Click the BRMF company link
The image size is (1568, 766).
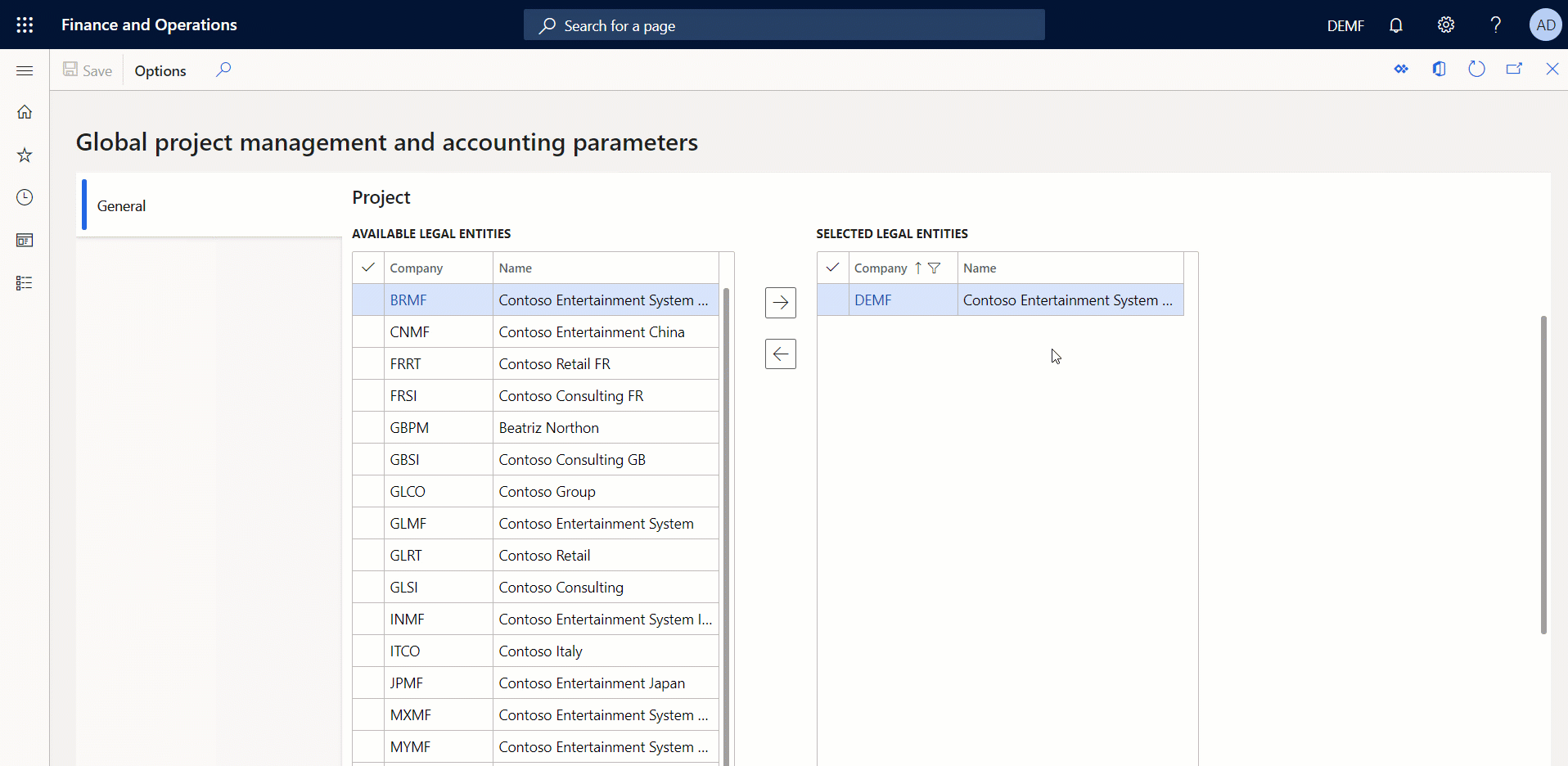(408, 300)
